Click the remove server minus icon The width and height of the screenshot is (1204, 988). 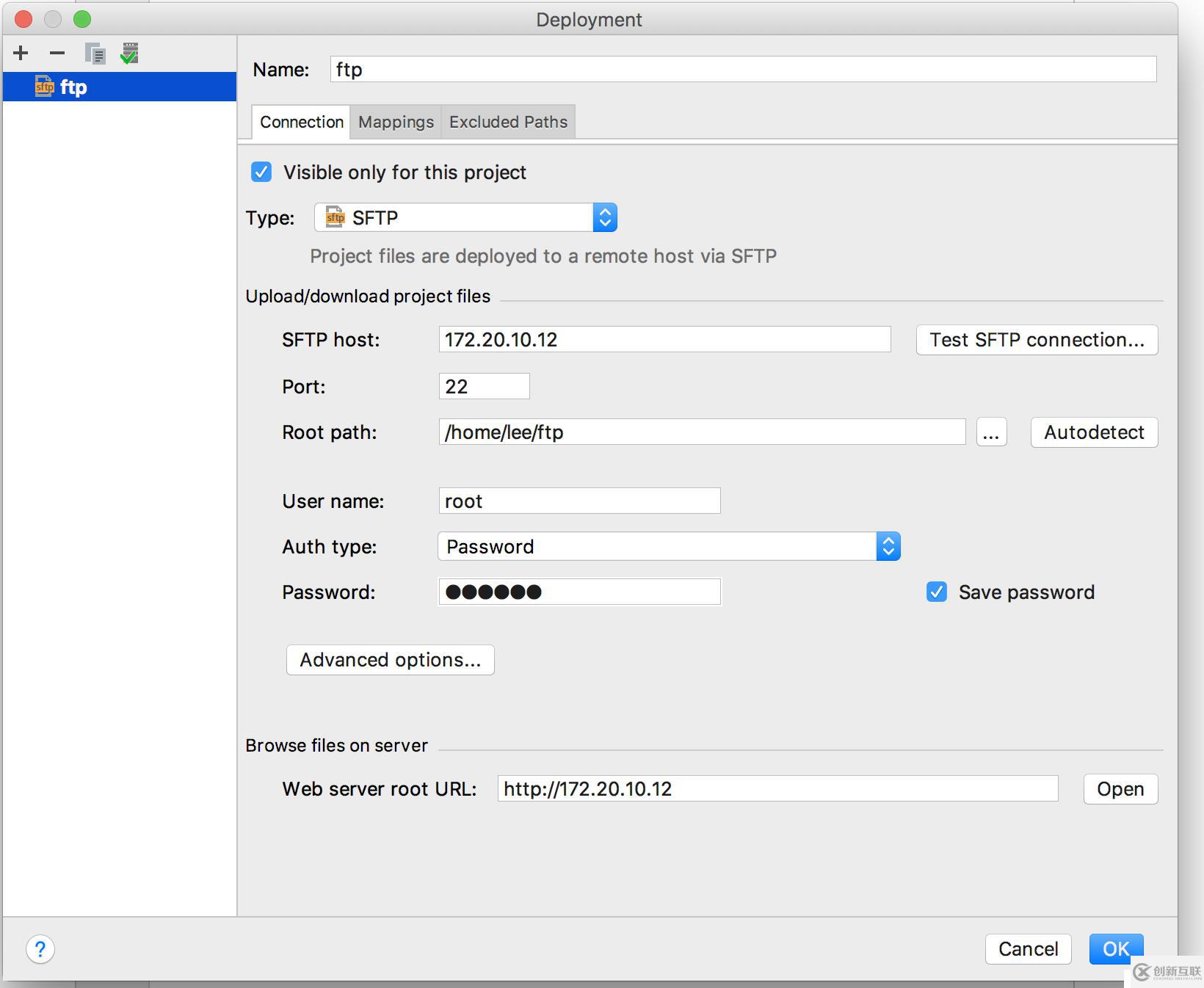click(57, 53)
